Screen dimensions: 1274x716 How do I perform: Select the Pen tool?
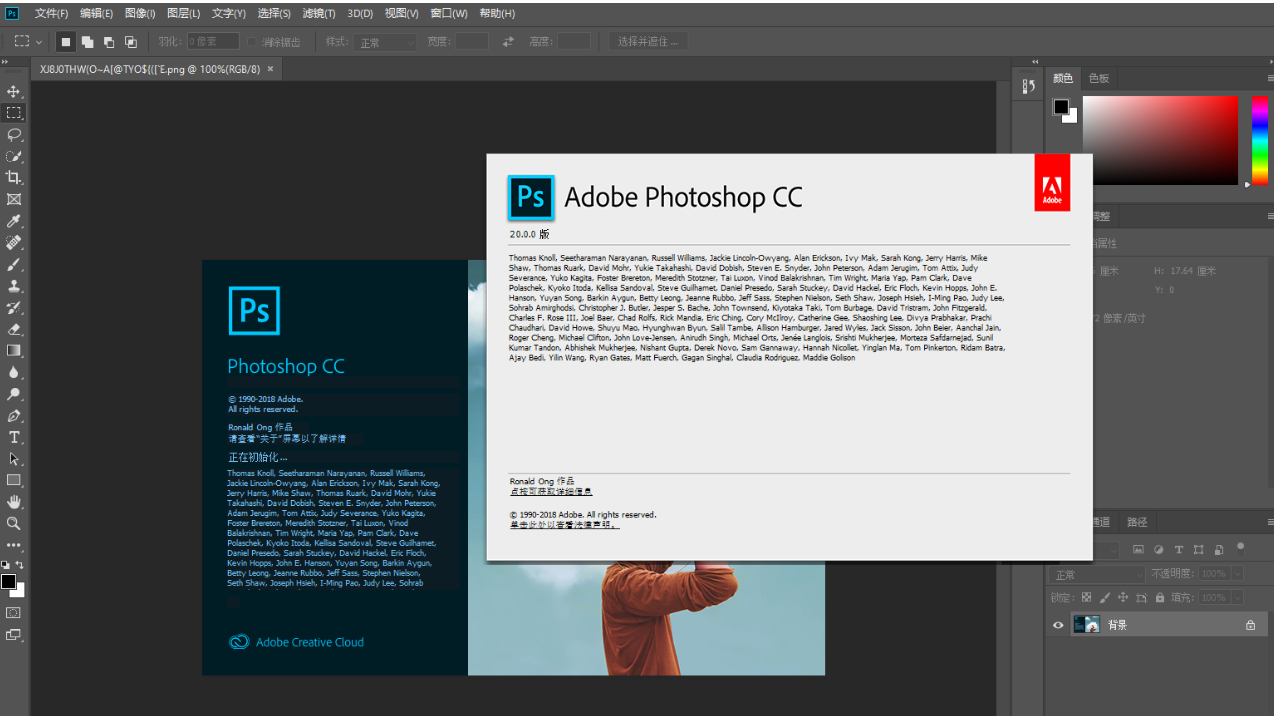tap(14, 416)
